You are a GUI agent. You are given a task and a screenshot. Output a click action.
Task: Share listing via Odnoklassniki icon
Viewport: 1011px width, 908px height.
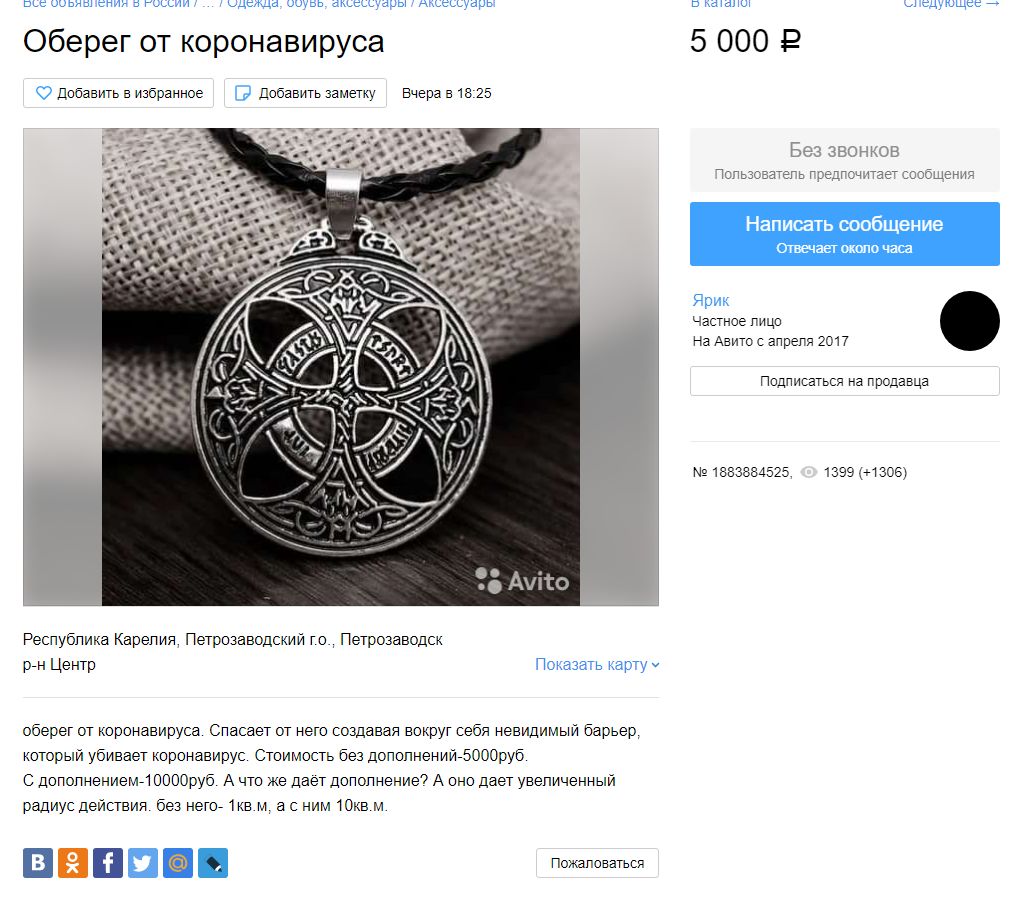73,862
